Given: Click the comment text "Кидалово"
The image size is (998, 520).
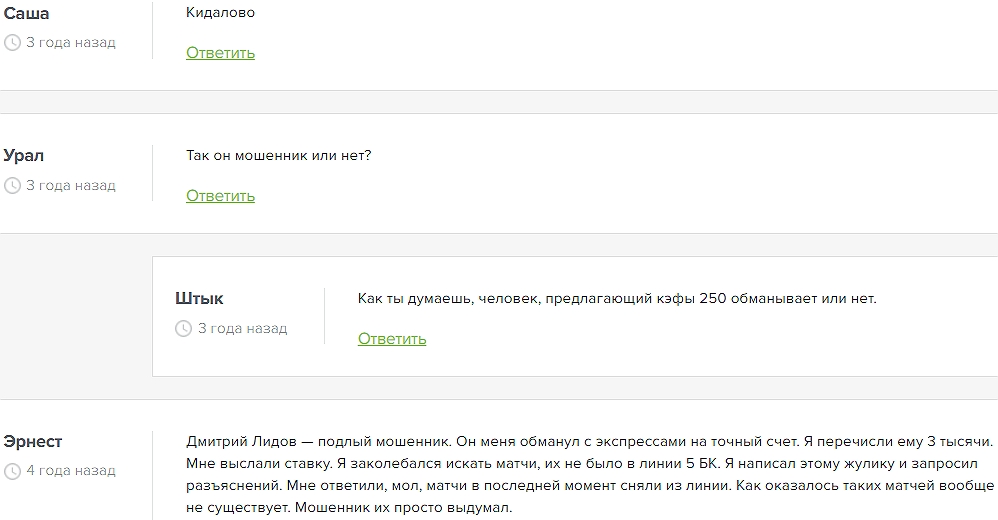Looking at the screenshot, I should (x=220, y=13).
